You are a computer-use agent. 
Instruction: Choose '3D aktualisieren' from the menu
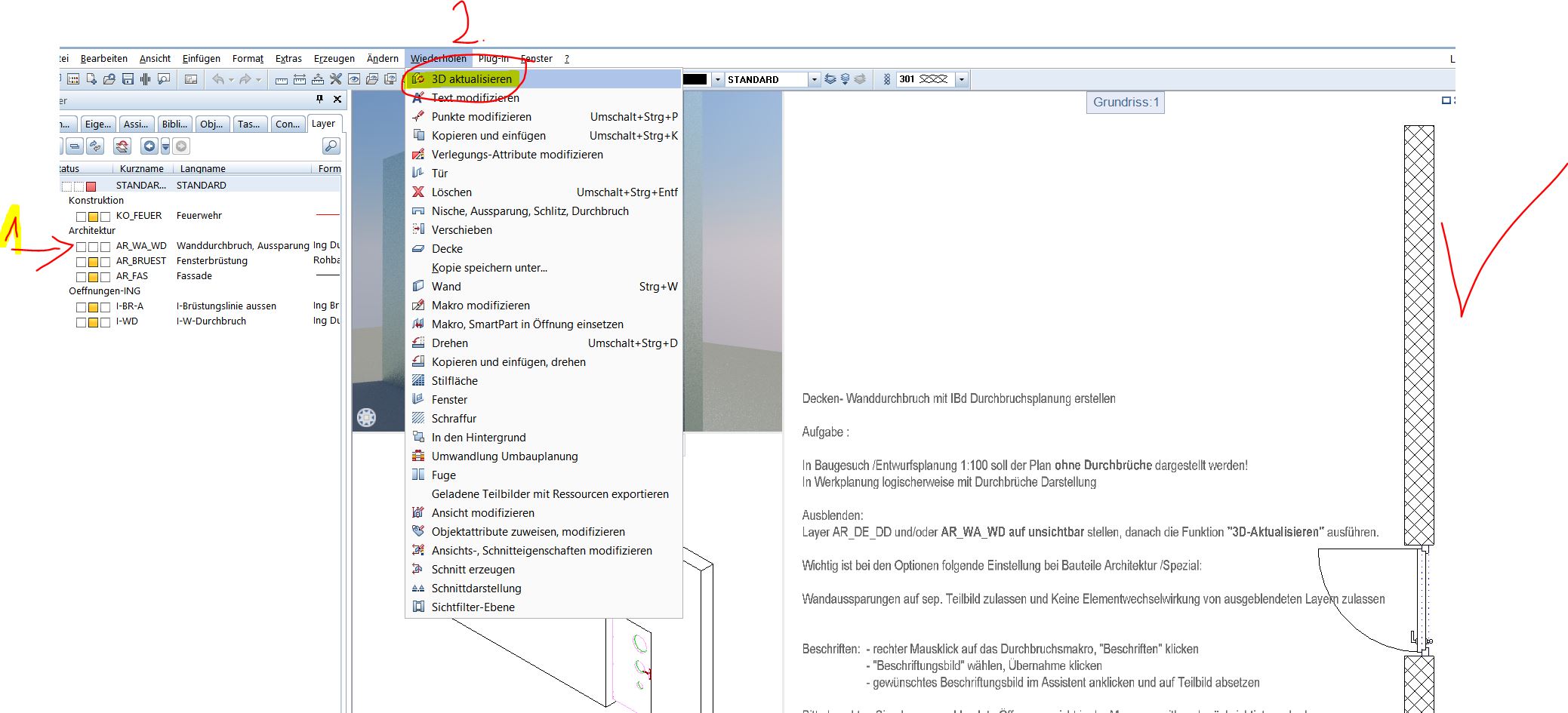coord(471,79)
